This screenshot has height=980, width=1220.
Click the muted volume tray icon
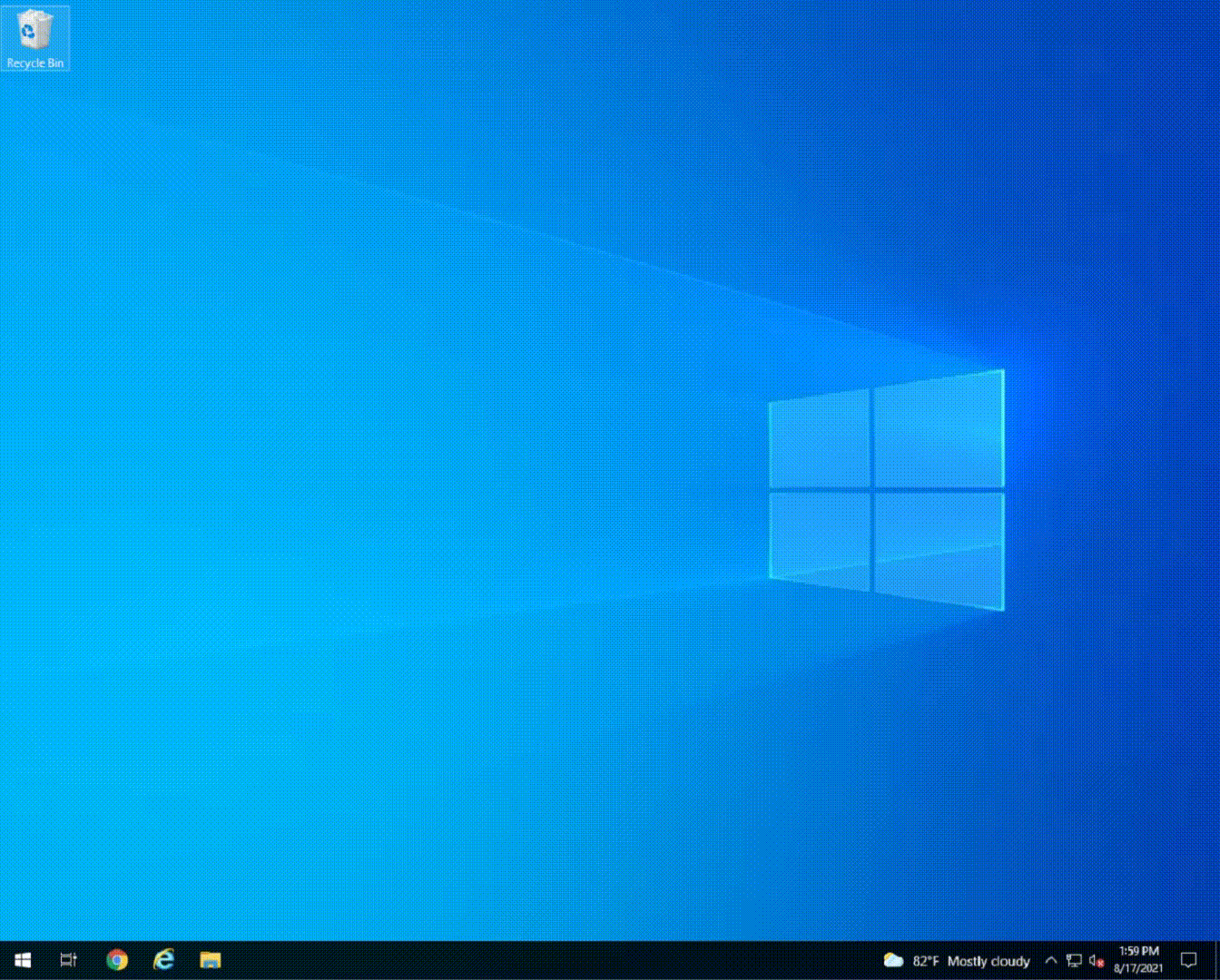point(1097,961)
